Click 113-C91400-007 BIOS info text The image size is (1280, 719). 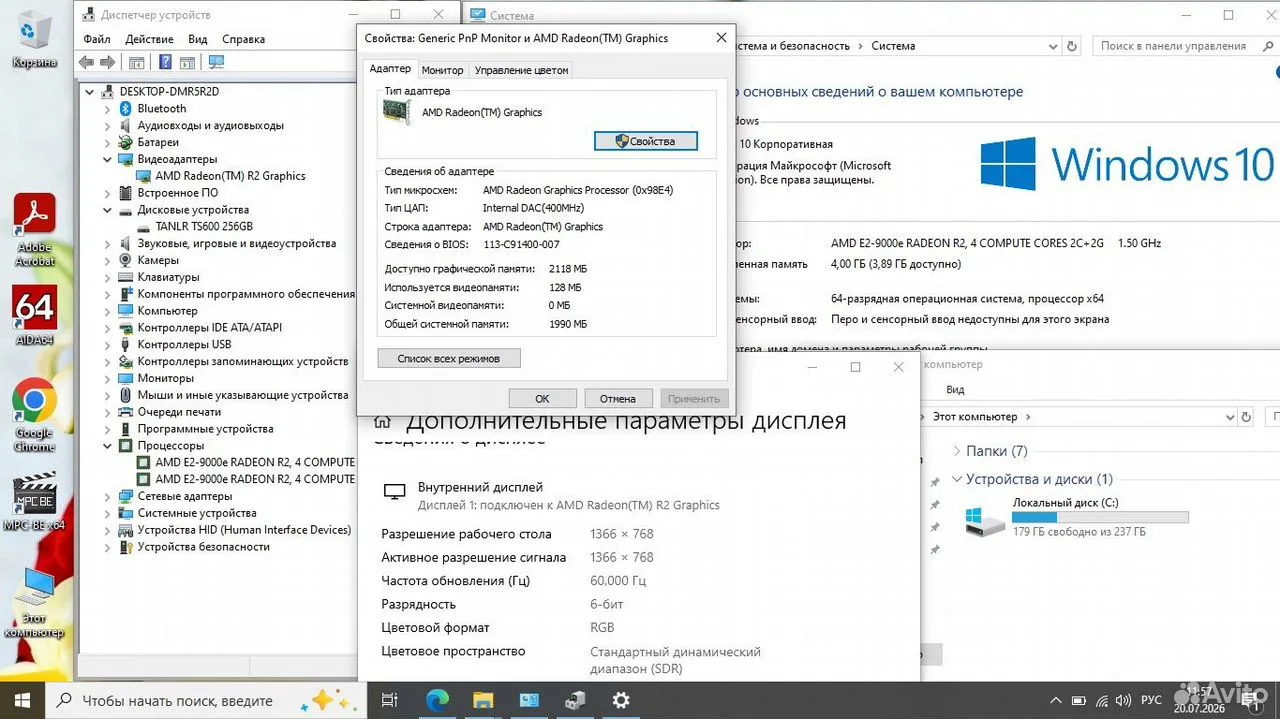[x=521, y=244]
